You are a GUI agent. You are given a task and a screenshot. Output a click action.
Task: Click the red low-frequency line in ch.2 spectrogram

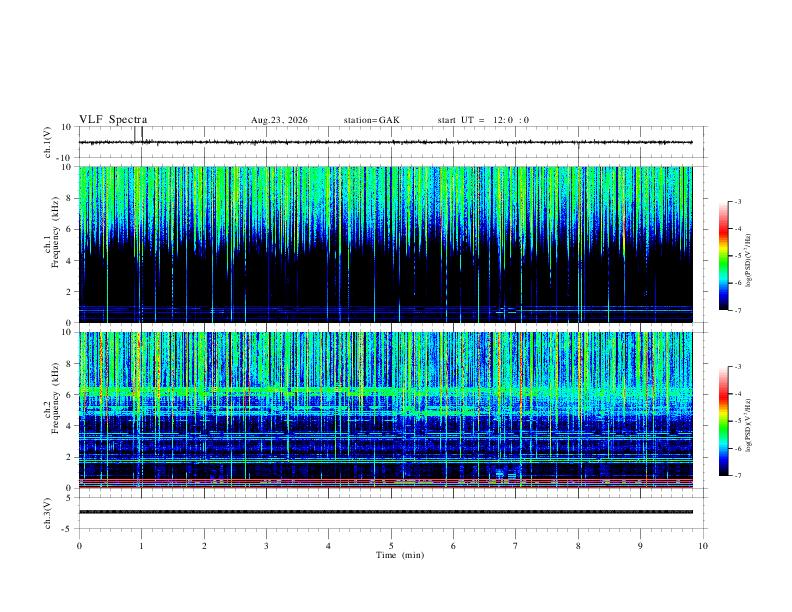385,487
